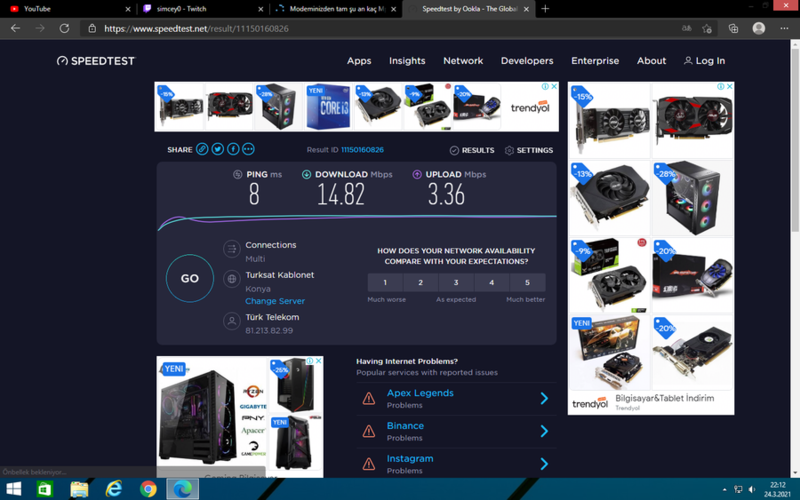Start test with the GO button
The image size is (800, 500).
tap(190, 278)
